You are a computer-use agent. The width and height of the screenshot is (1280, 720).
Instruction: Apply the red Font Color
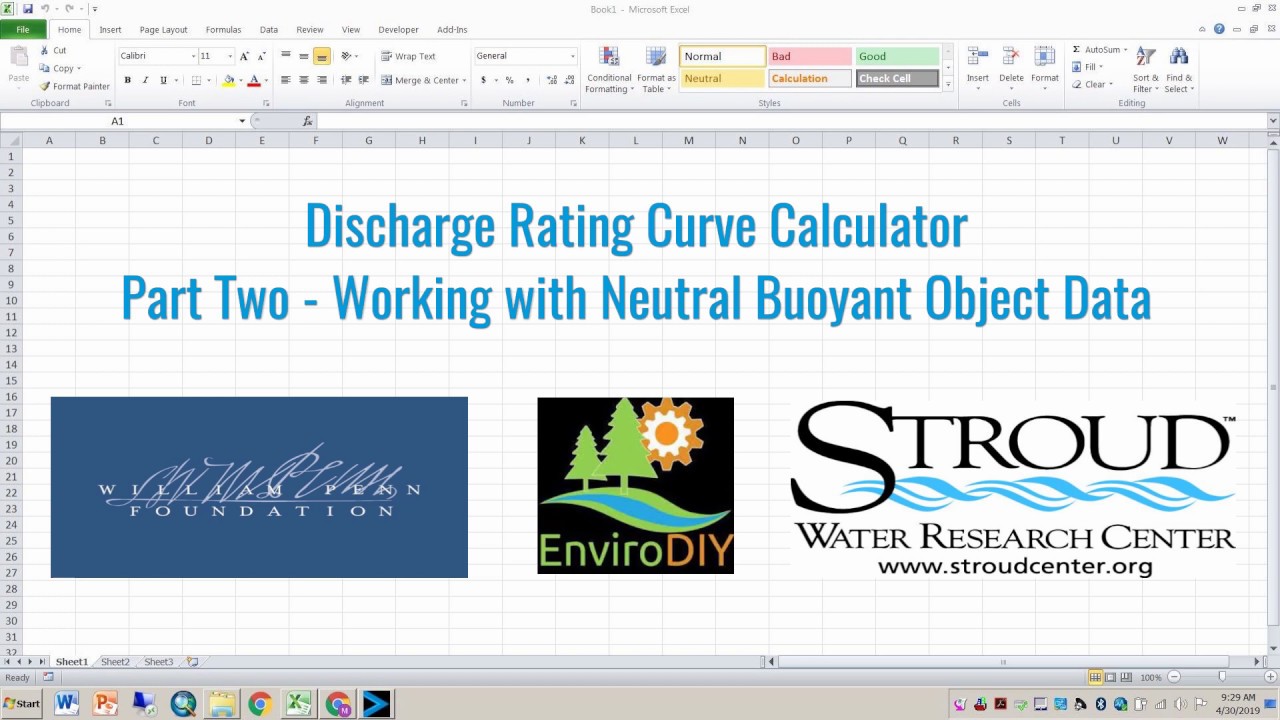coord(254,80)
